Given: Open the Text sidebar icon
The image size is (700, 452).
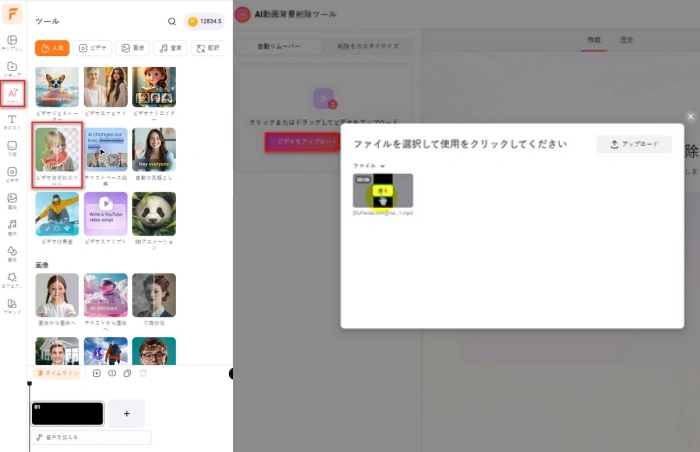Looking at the screenshot, I should [12, 122].
